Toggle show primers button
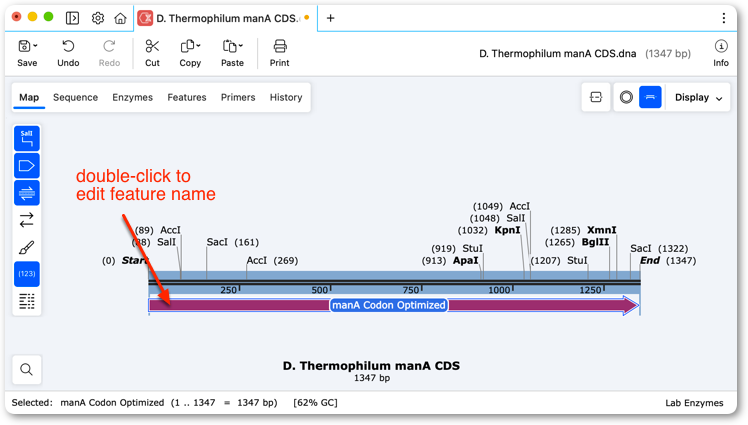The image size is (748, 425). pos(27,193)
